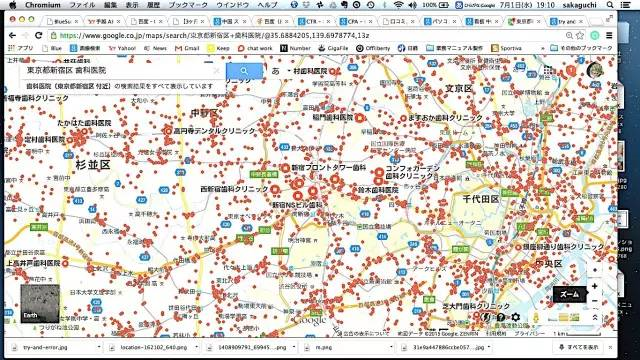This screenshot has width=640, height=360.
Task: Reload the page with the refresh icon
Action: pos(38,36)
